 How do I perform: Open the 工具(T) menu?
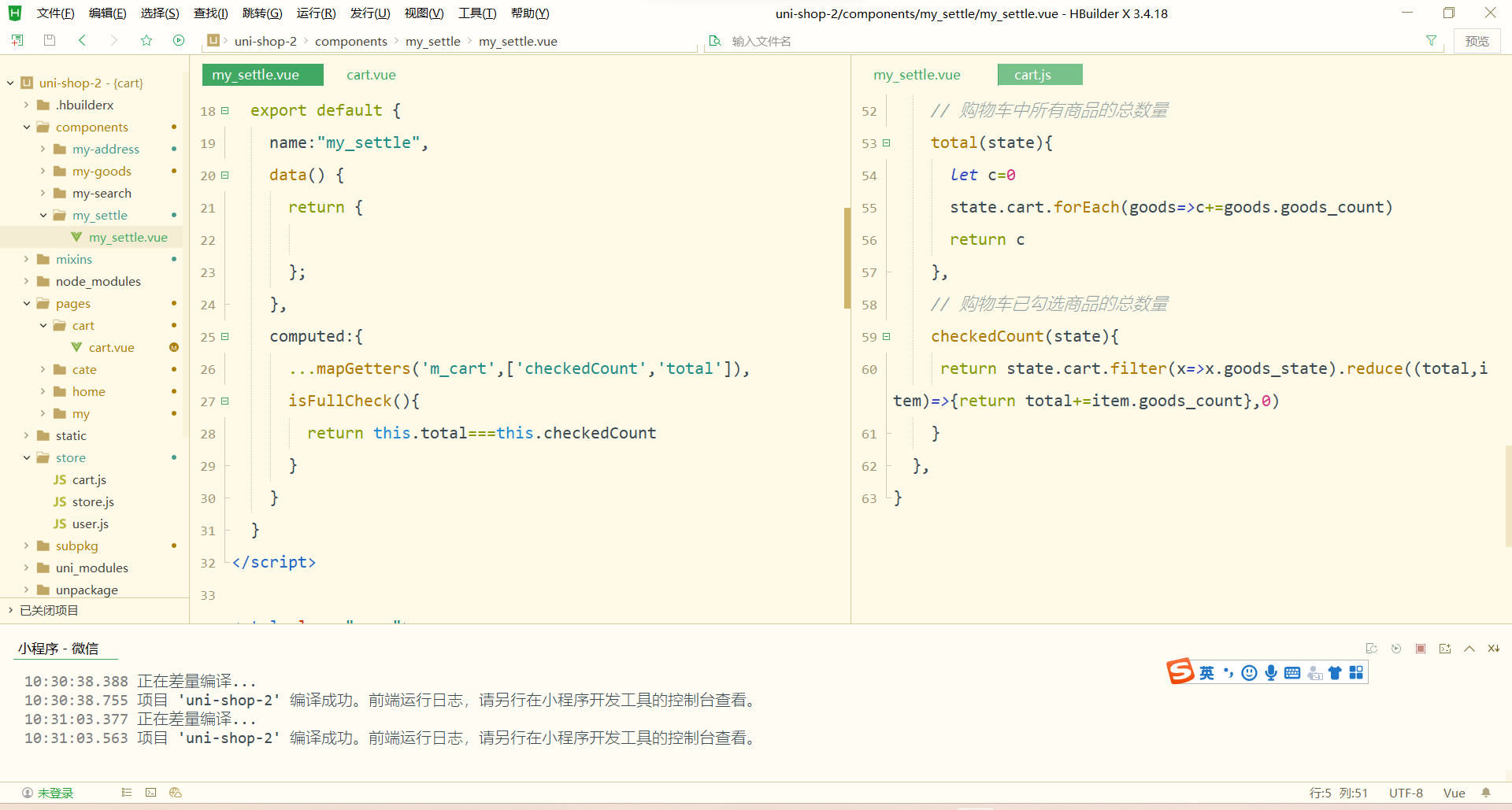click(477, 13)
